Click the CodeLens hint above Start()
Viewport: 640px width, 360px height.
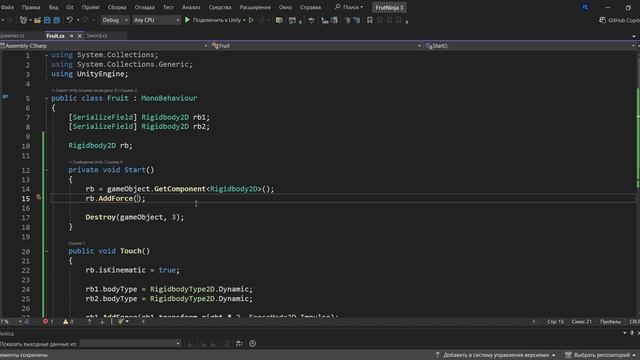click(96, 162)
